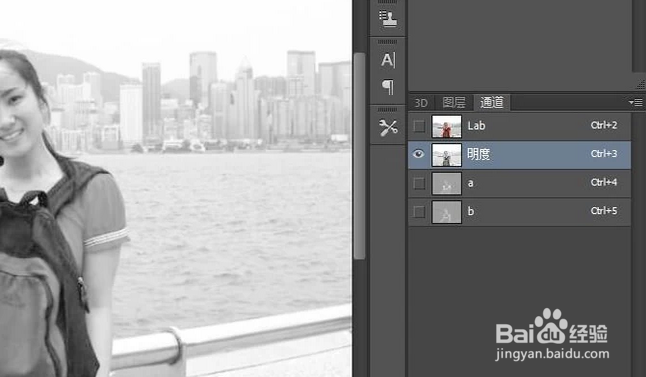Click the Lab channel thumbnail
Image resolution: width=646 pixels, height=377 pixels.
click(x=447, y=126)
